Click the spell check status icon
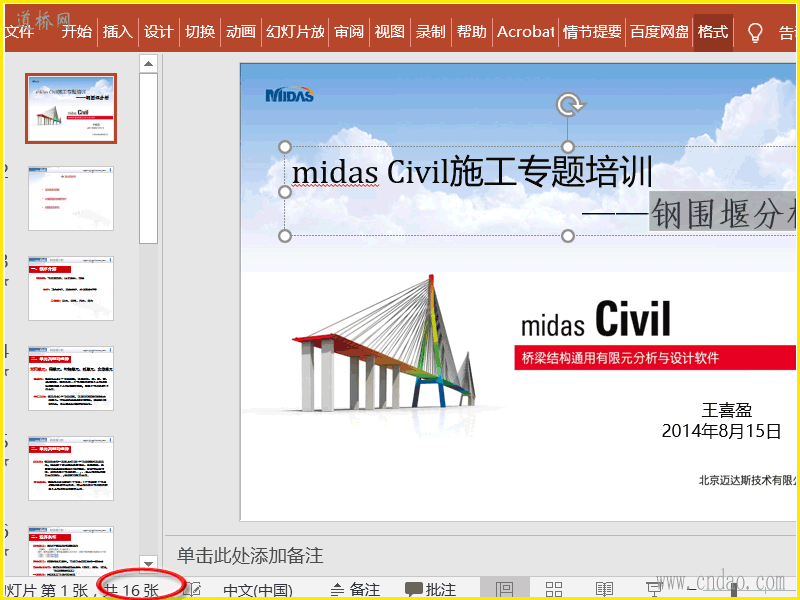 (x=192, y=590)
